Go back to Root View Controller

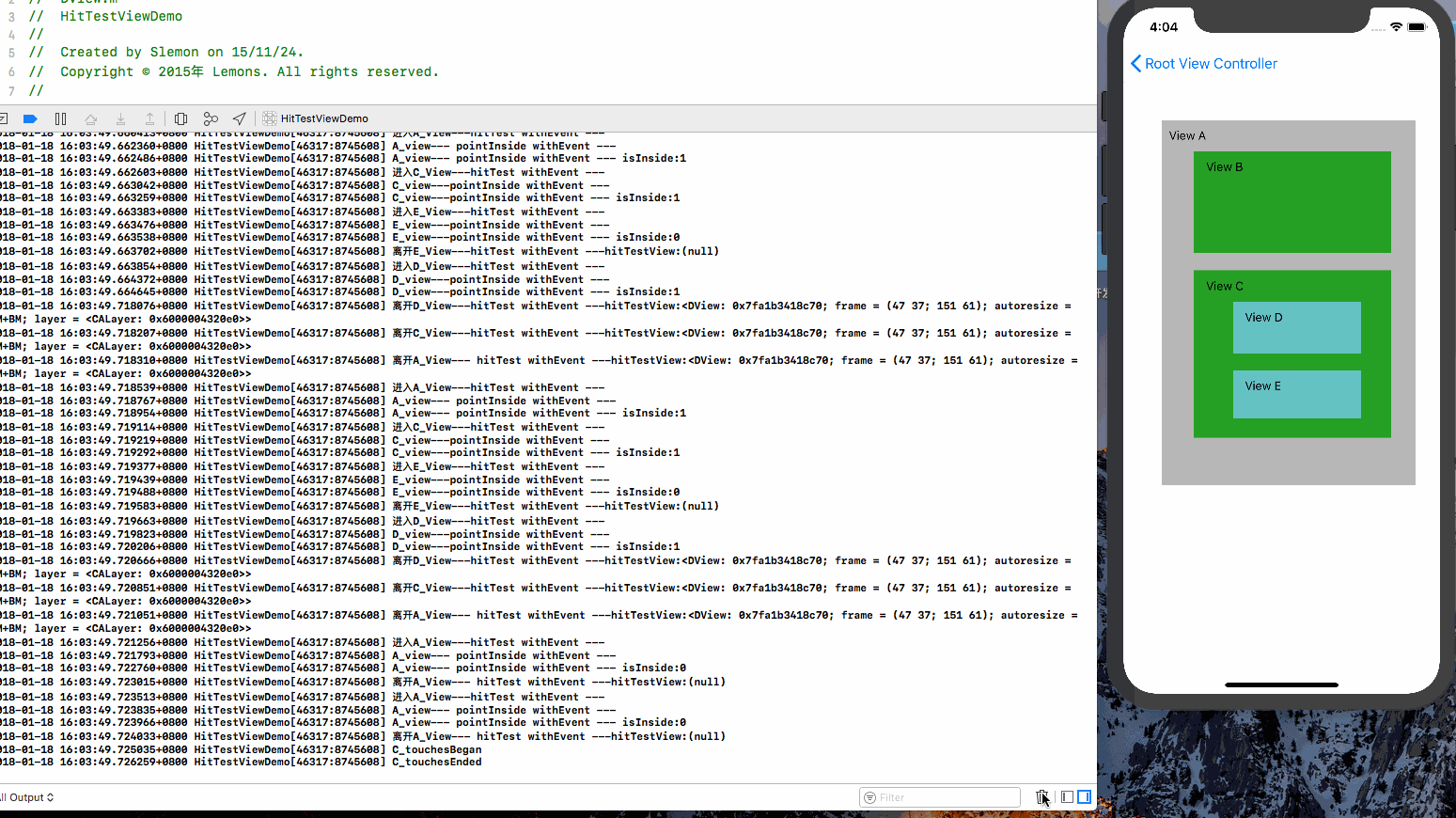pyautogui.click(x=1203, y=64)
